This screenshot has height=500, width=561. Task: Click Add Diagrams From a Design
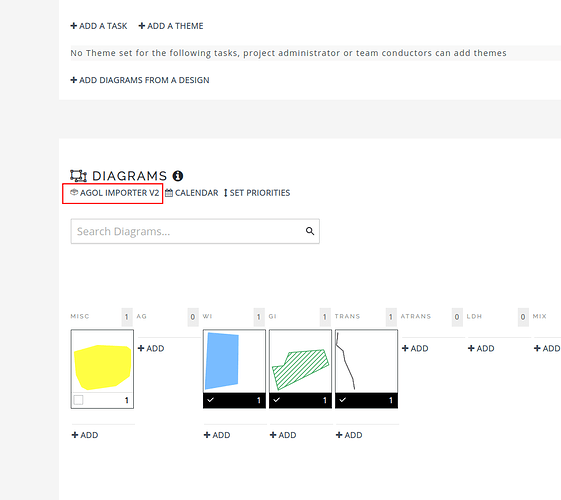140,80
